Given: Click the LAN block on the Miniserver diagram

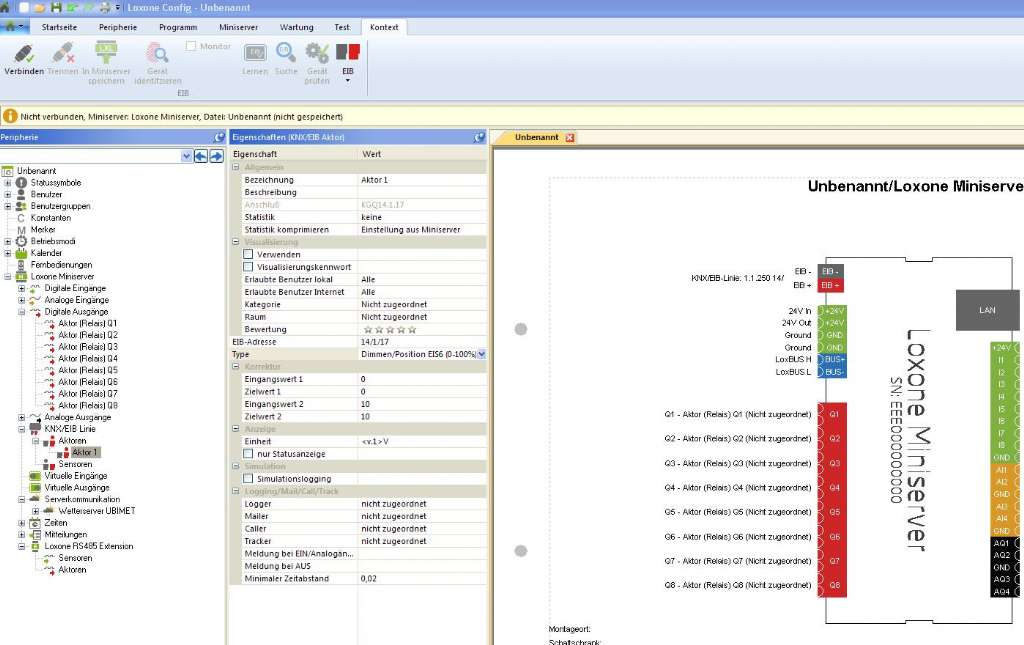Looking at the screenshot, I should (987, 310).
